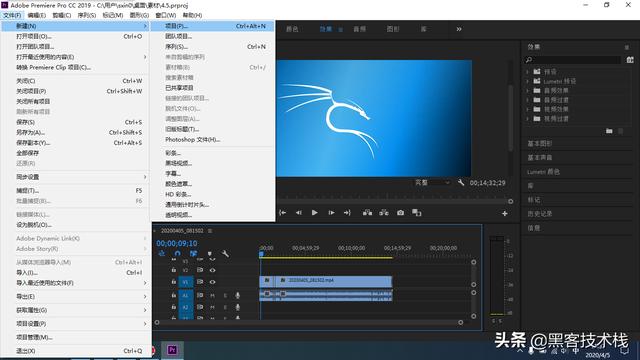Switch to 颜色 workspace tab
The height and width of the screenshot is (360, 640).
click(x=292, y=29)
